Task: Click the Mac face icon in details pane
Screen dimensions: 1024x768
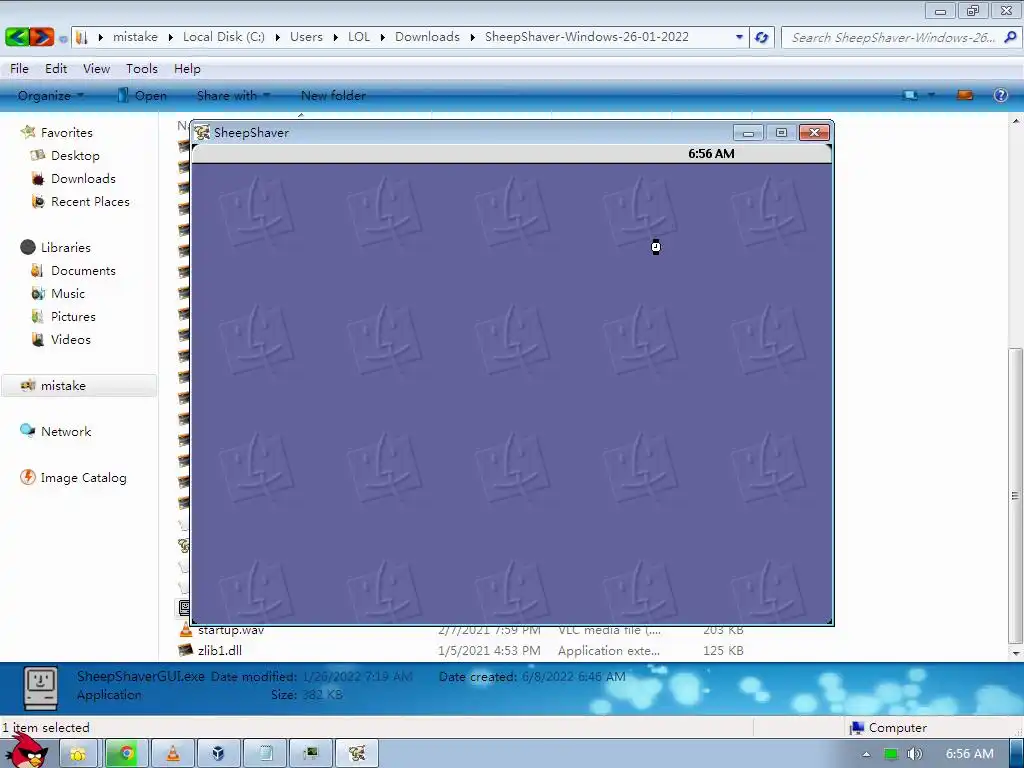Action: [40, 687]
